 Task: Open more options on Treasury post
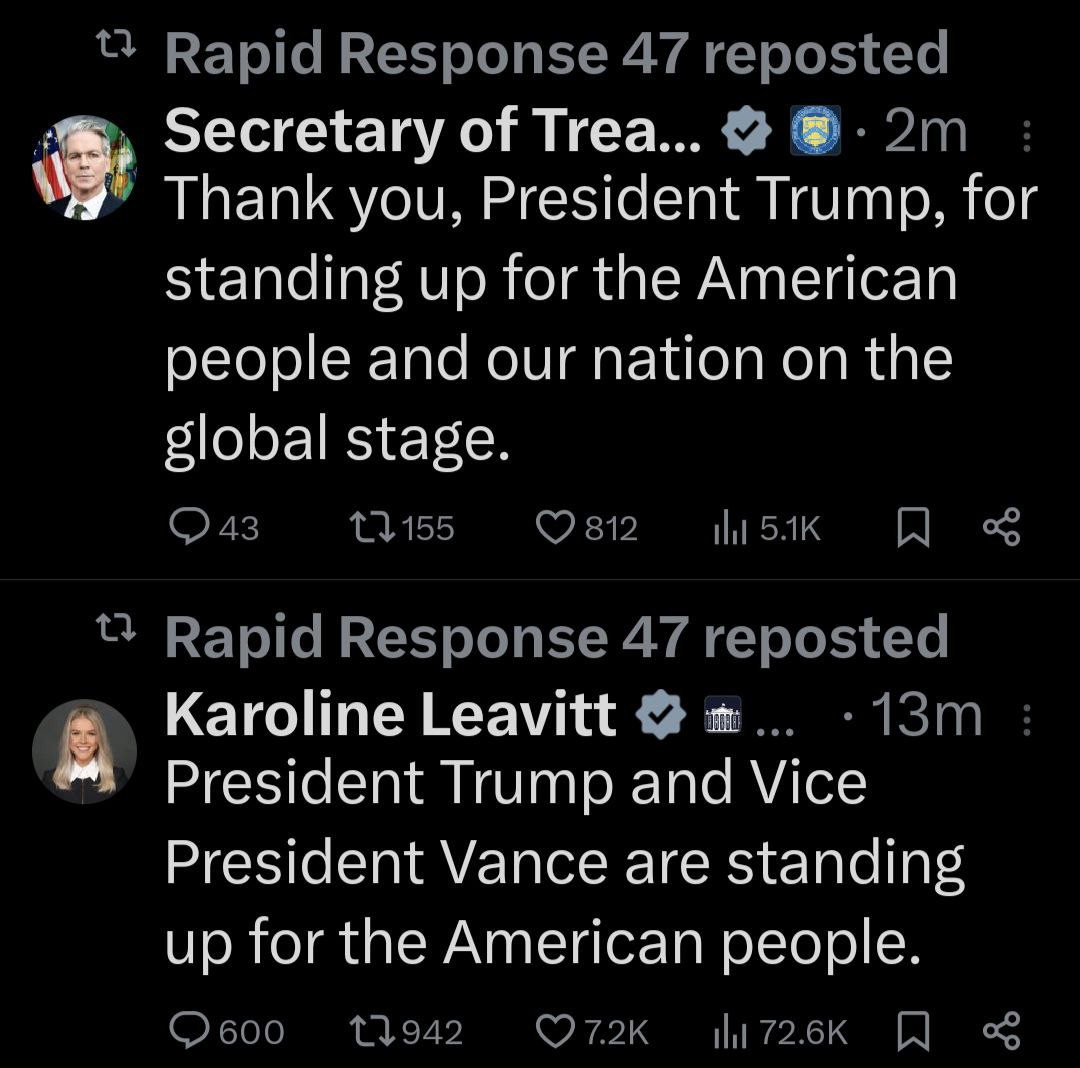1027,134
